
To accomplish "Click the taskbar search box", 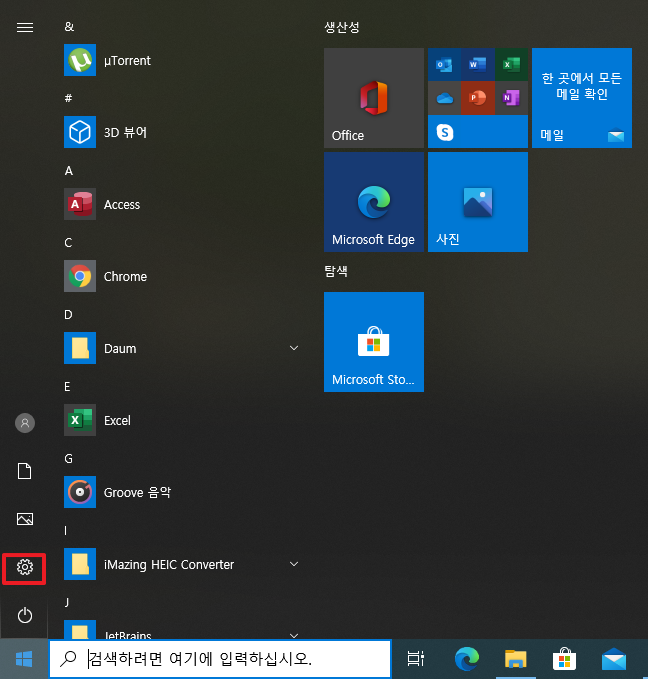I will pos(220,659).
